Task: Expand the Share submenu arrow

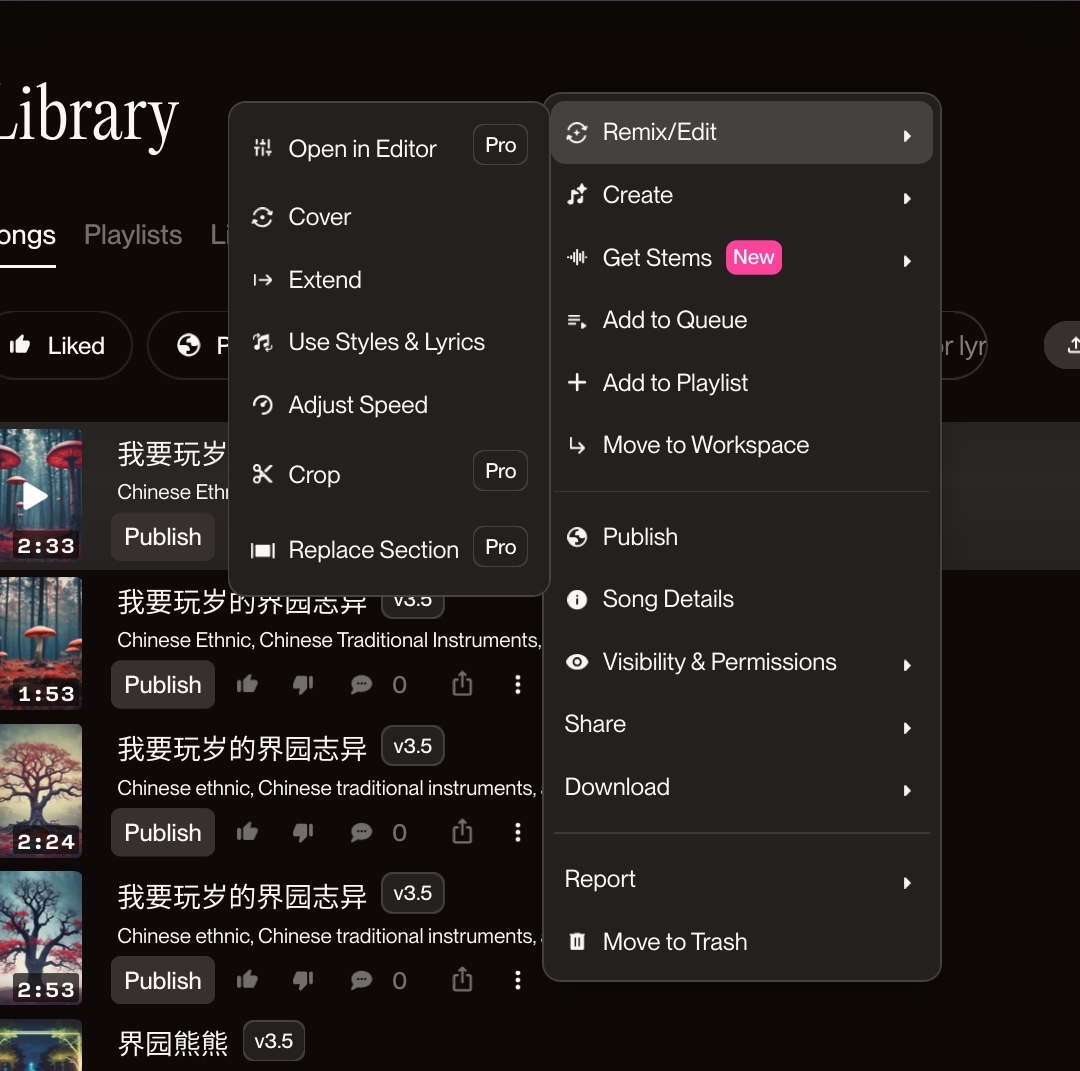Action: 907,728
